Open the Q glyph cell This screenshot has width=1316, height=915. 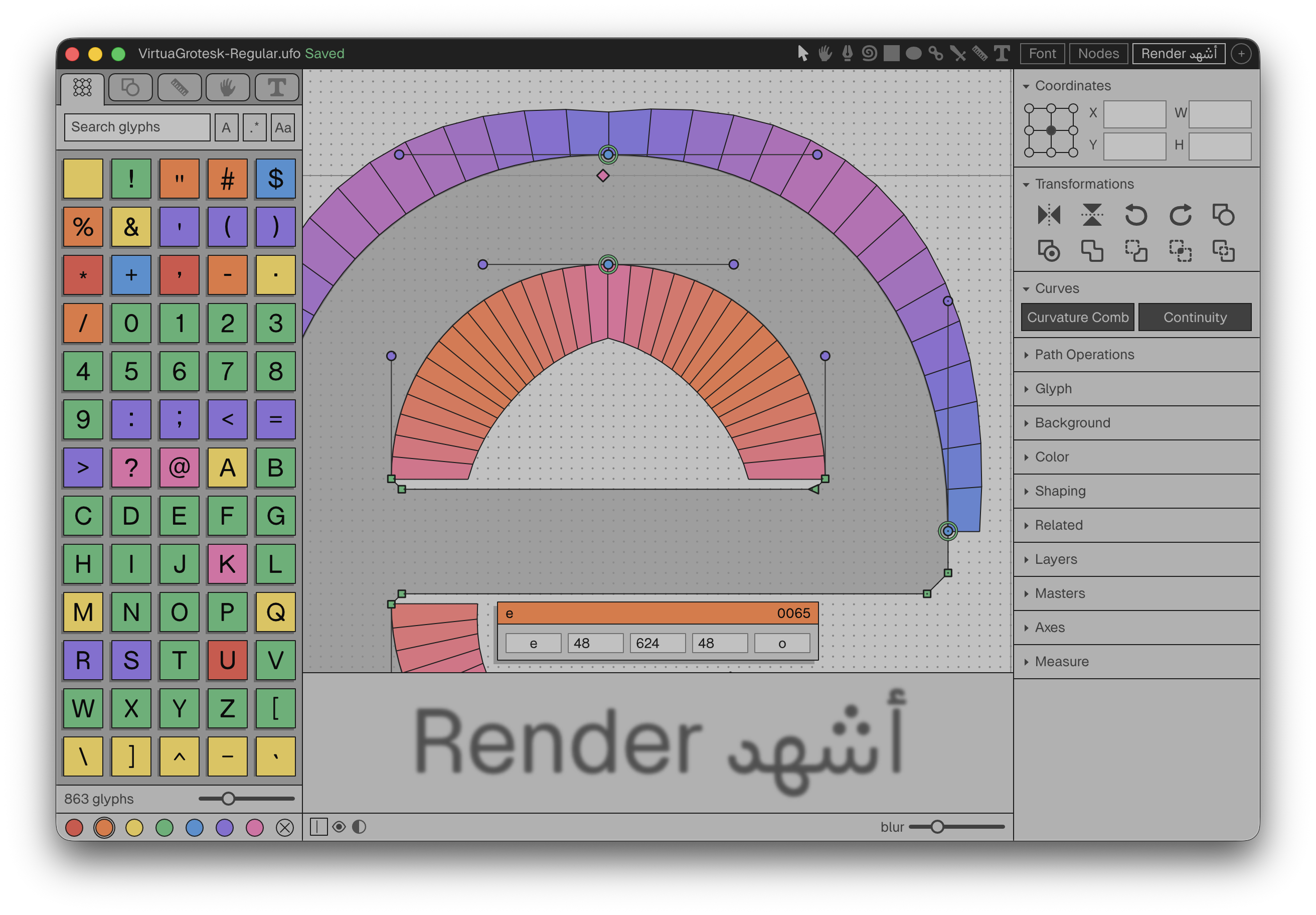pyautogui.click(x=276, y=613)
